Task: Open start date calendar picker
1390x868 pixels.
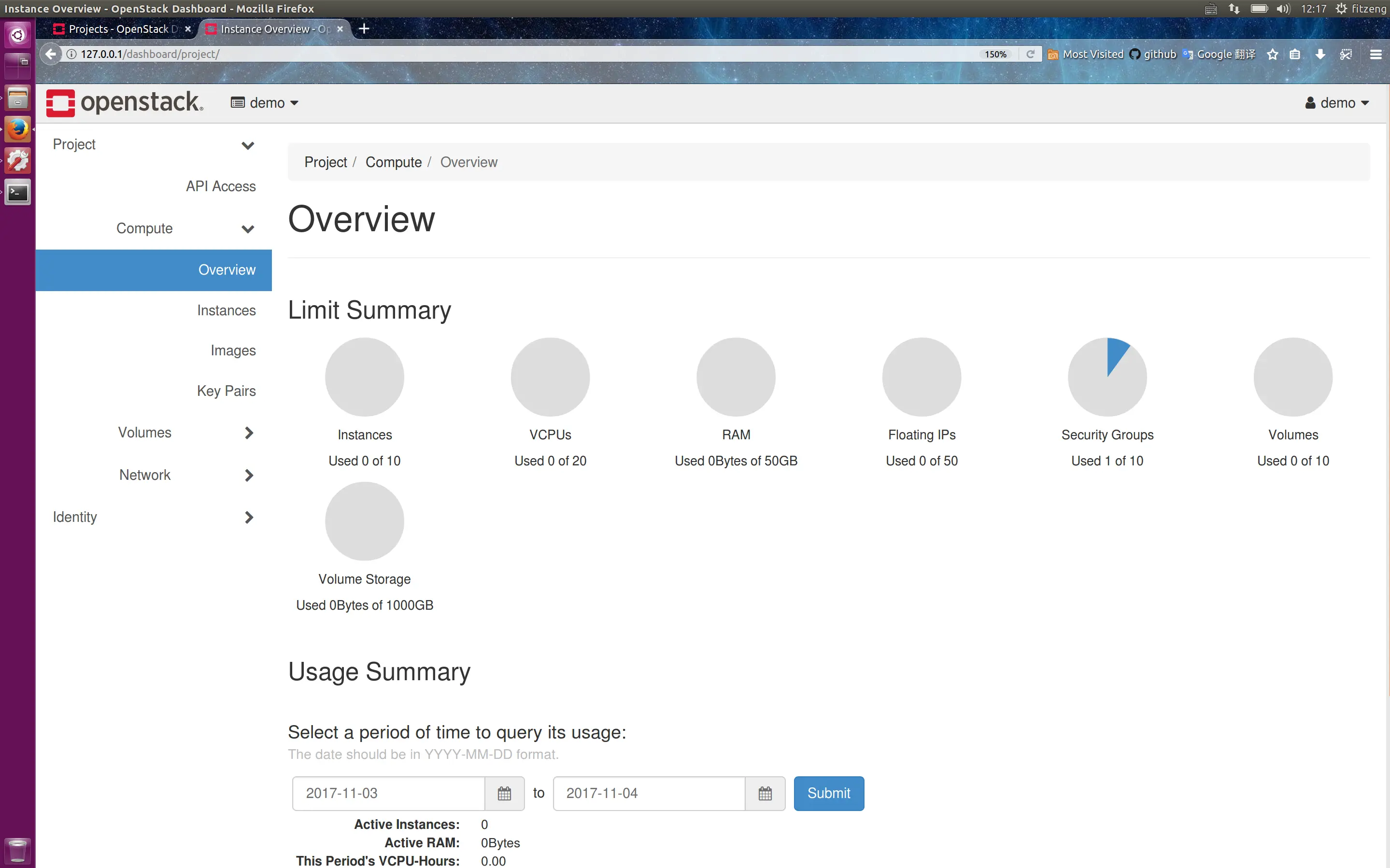Action: [504, 793]
